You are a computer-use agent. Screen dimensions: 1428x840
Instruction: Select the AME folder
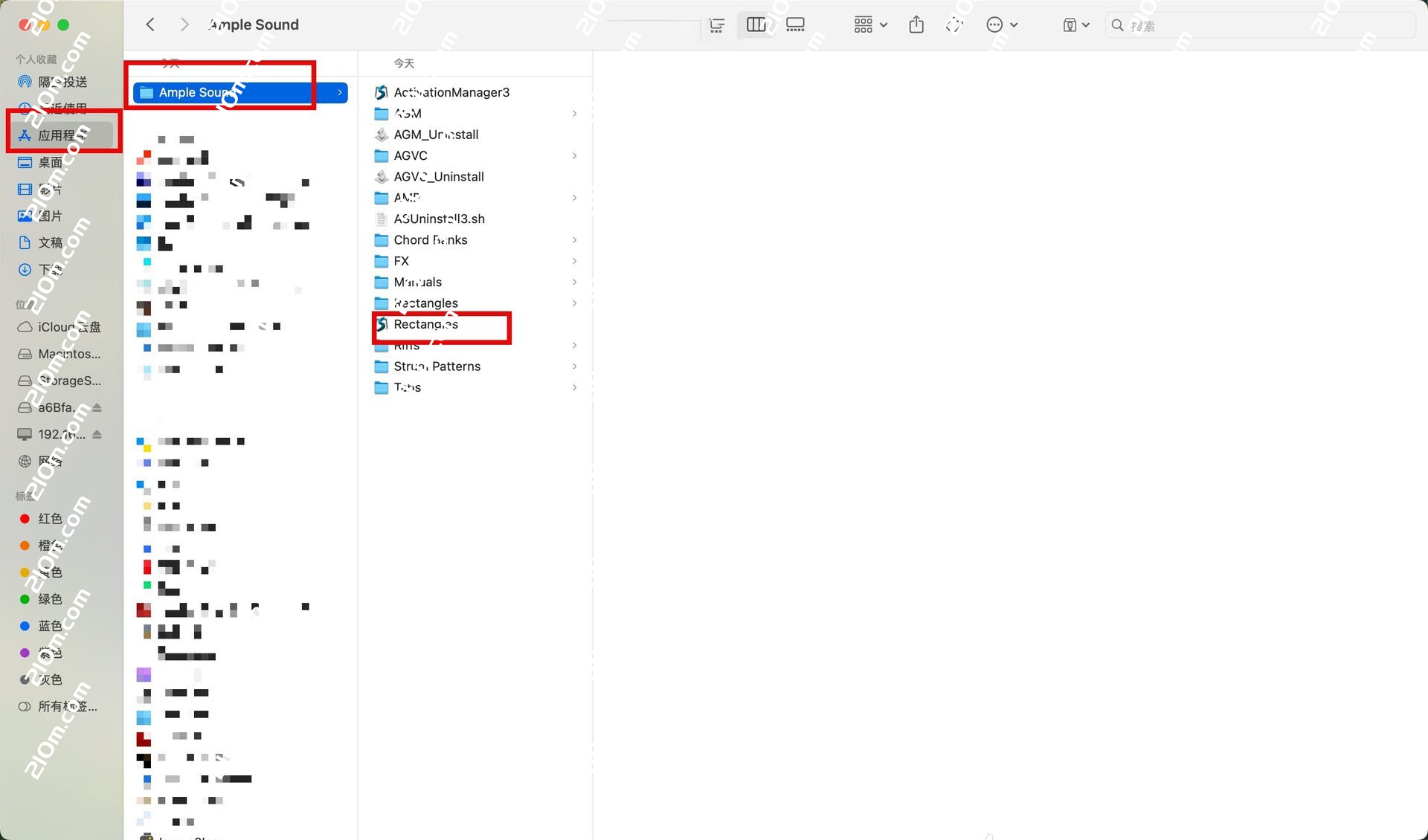(476, 198)
